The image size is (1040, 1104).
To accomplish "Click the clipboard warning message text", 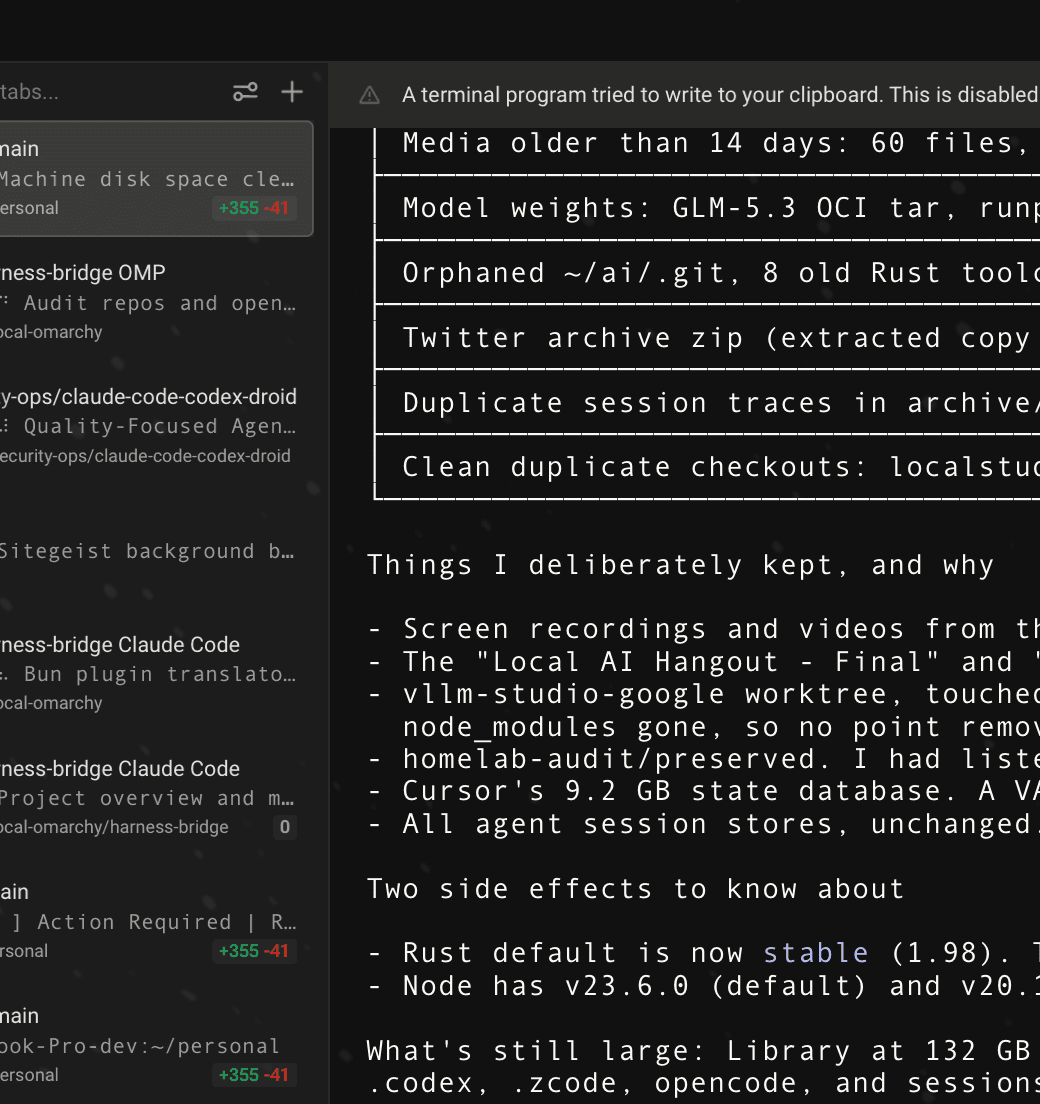I will (x=720, y=95).
